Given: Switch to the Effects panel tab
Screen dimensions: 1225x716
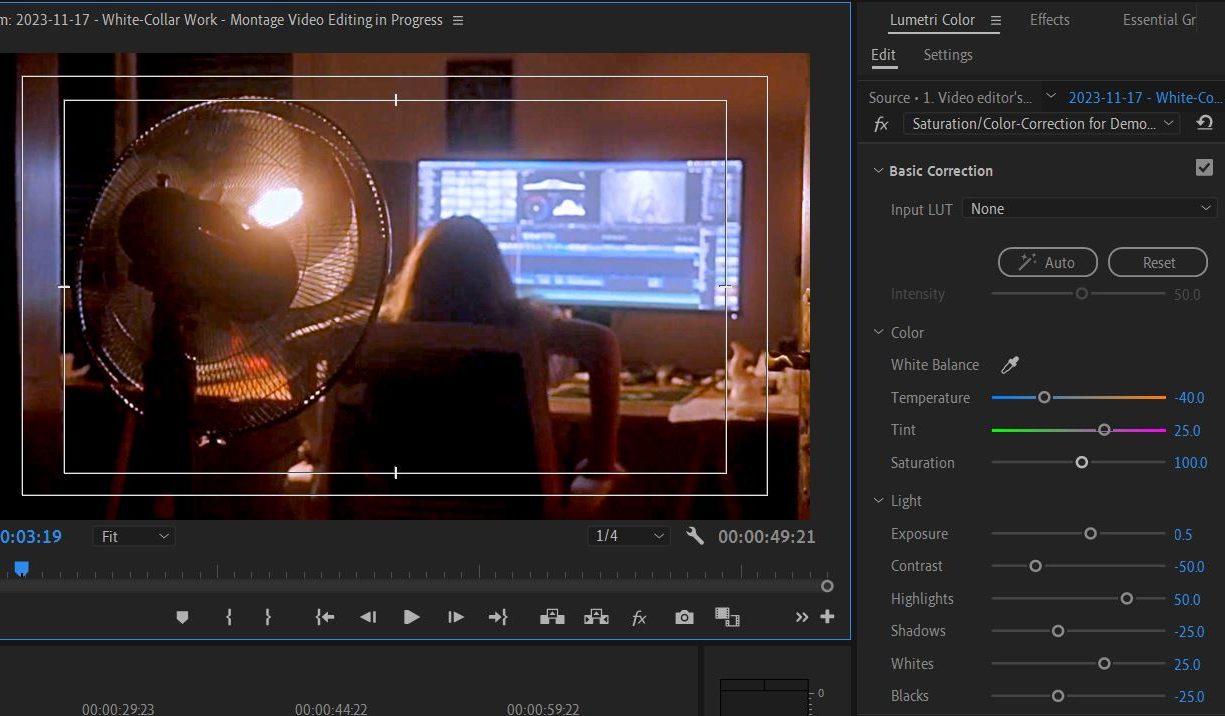Looking at the screenshot, I should [x=1049, y=20].
